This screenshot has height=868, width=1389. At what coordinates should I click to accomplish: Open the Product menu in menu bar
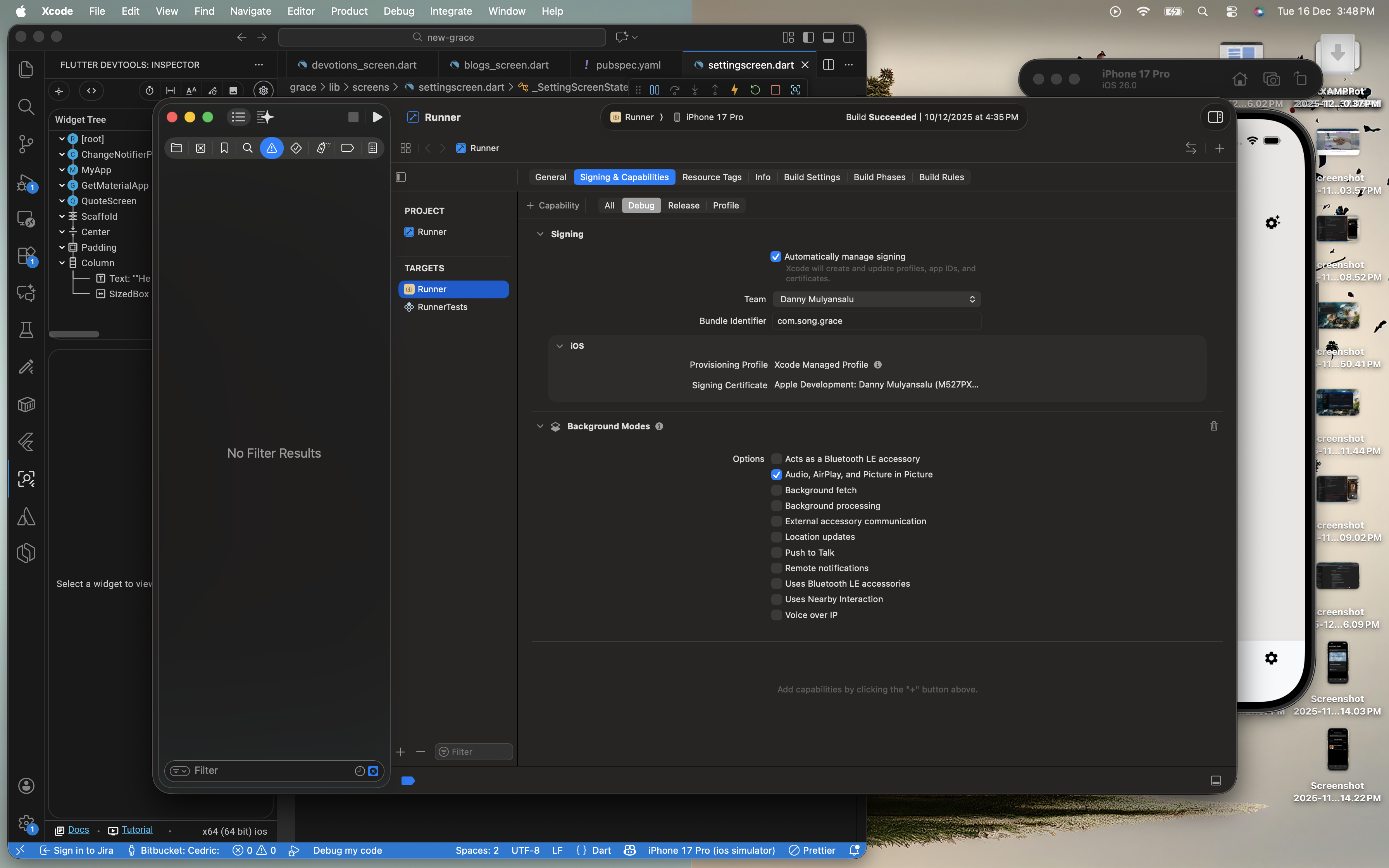click(348, 11)
